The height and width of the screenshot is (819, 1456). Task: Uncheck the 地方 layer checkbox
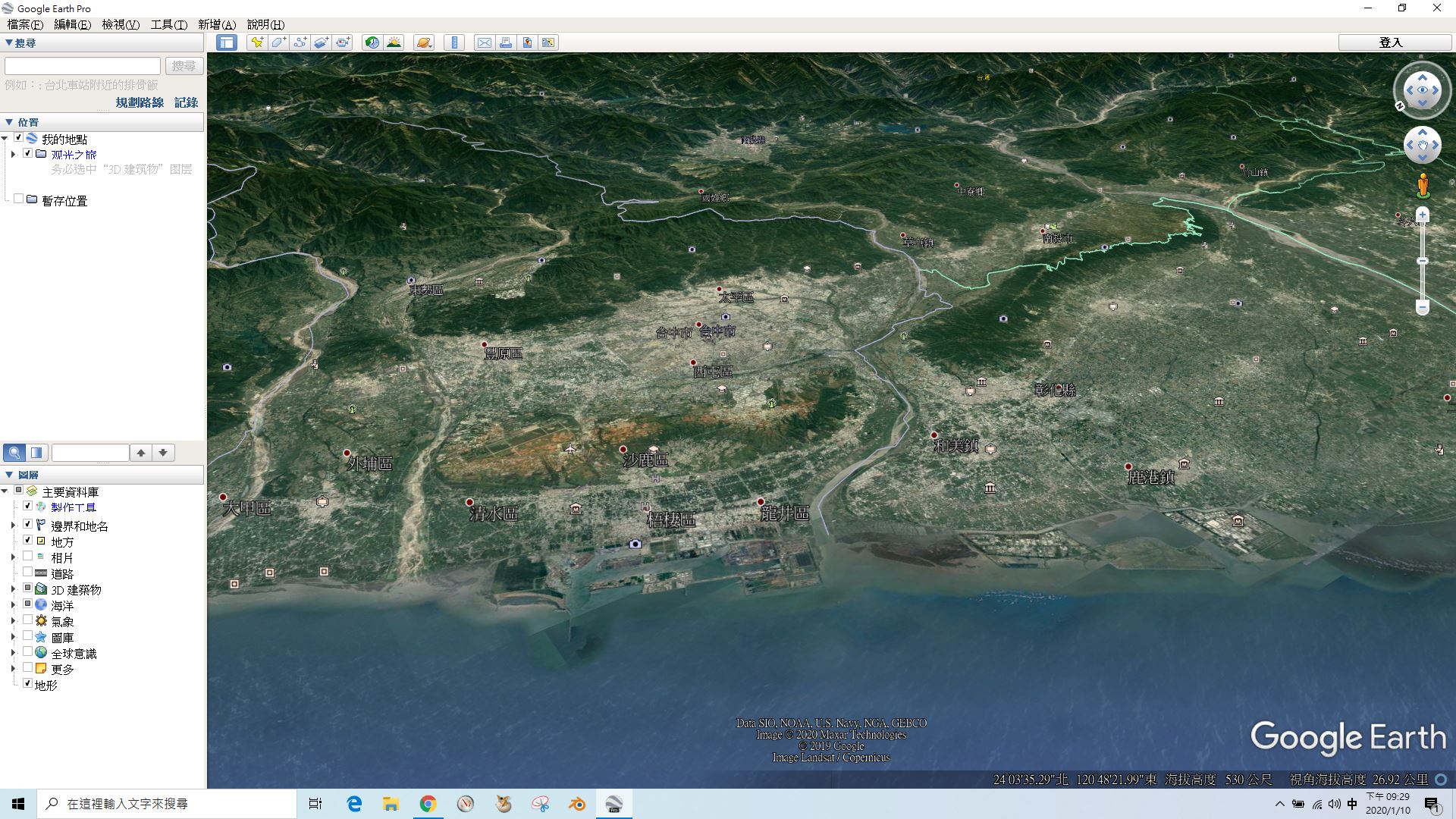28,540
